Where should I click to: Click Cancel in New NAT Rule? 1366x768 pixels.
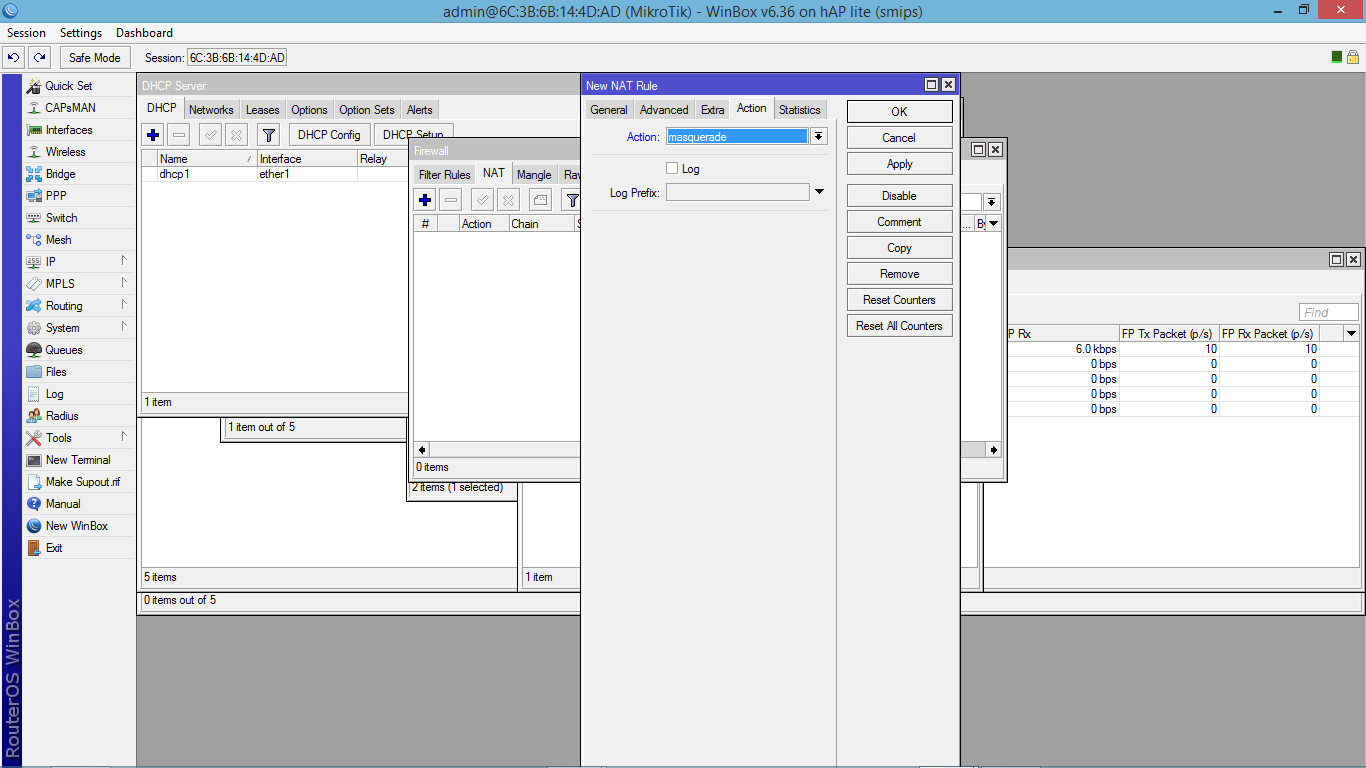coord(900,138)
